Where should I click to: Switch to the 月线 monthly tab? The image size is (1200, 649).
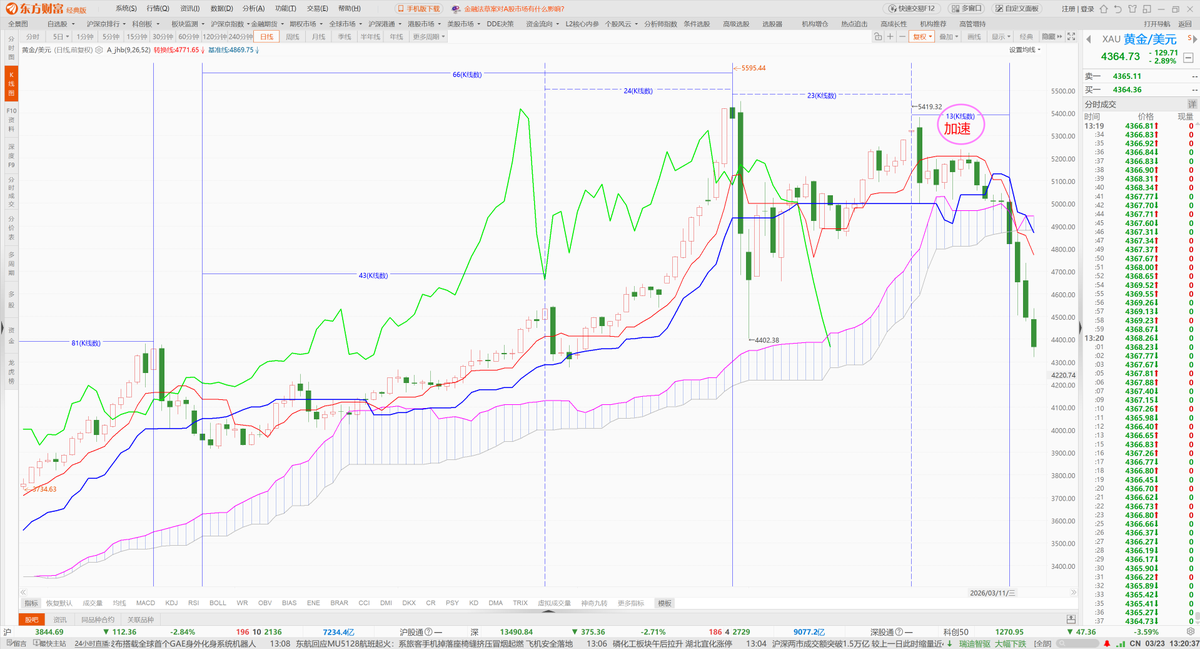click(318, 36)
